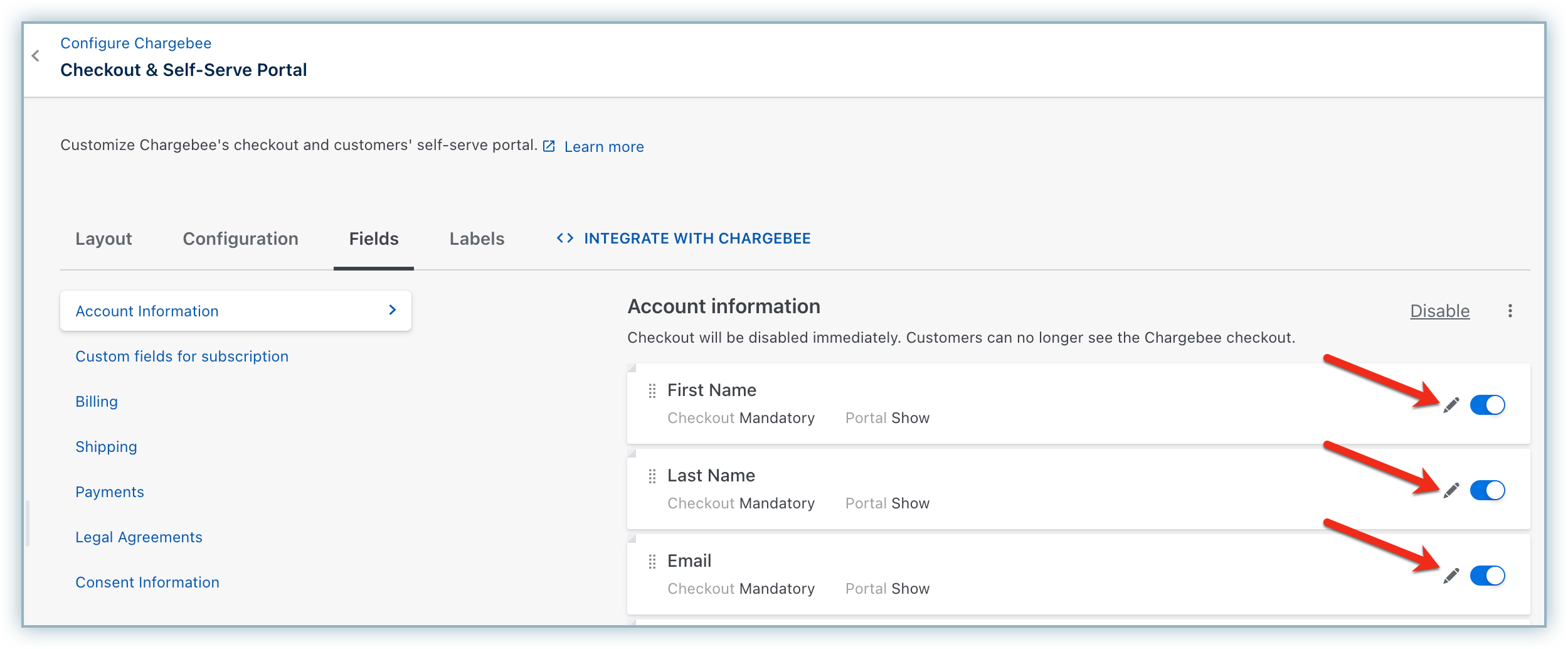Click the Disable link for Account information
The width and height of the screenshot is (1568, 649).
click(1439, 311)
